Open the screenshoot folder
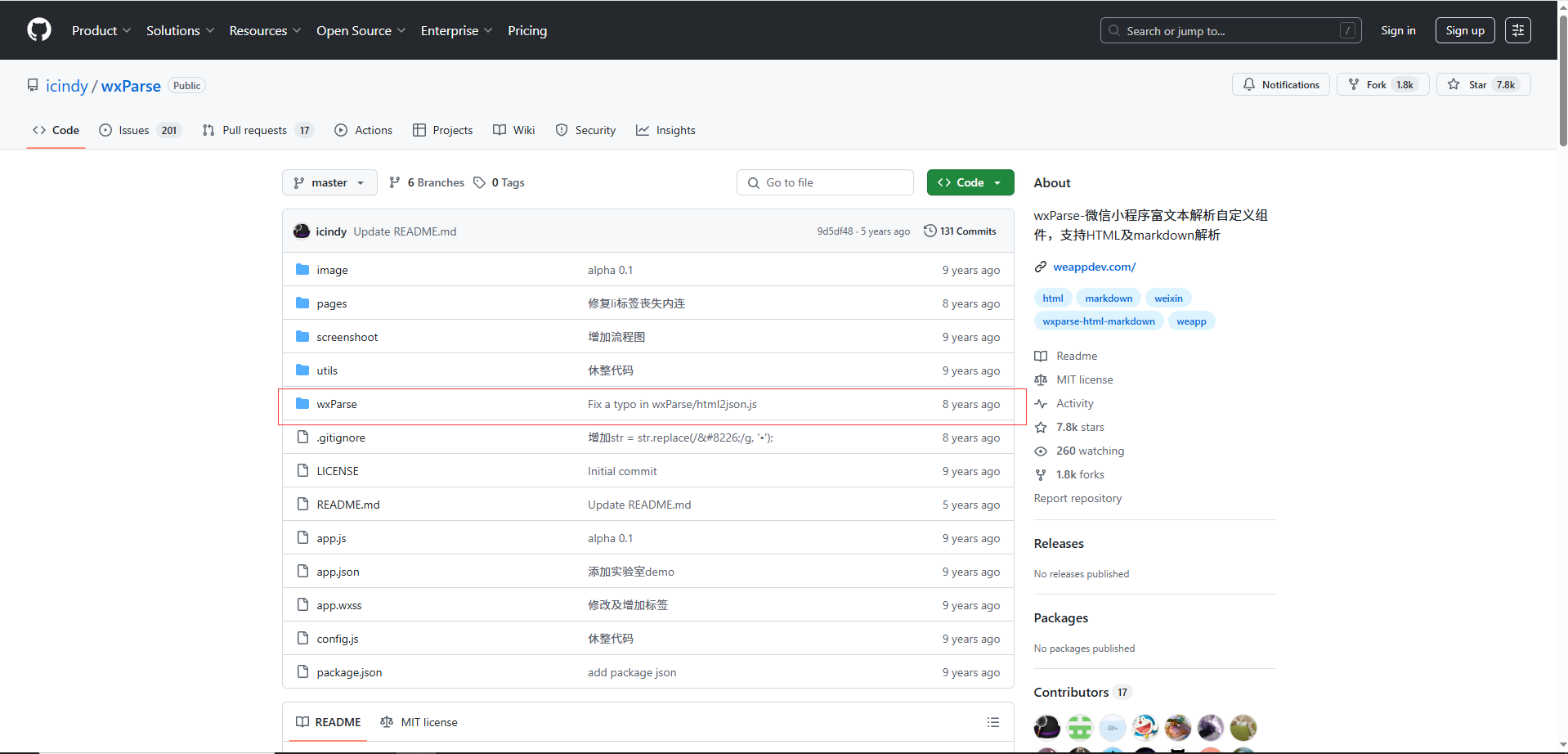 tap(347, 337)
